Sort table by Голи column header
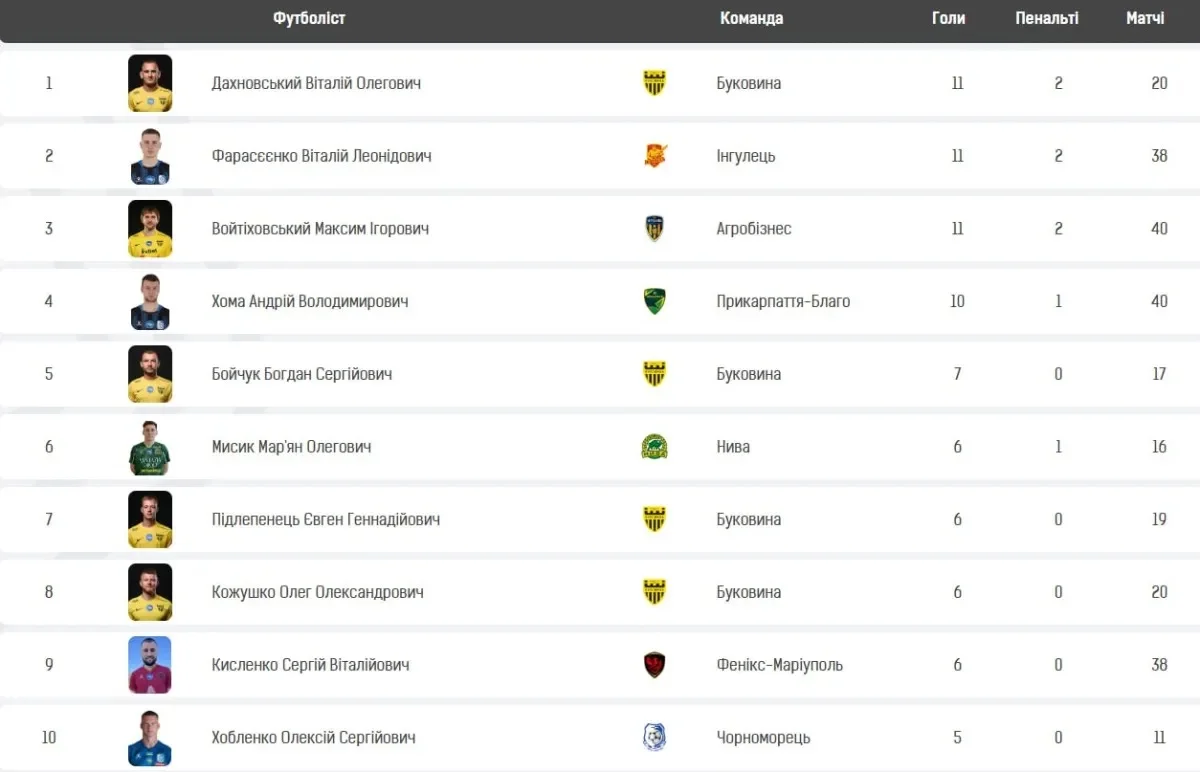 [x=948, y=18]
